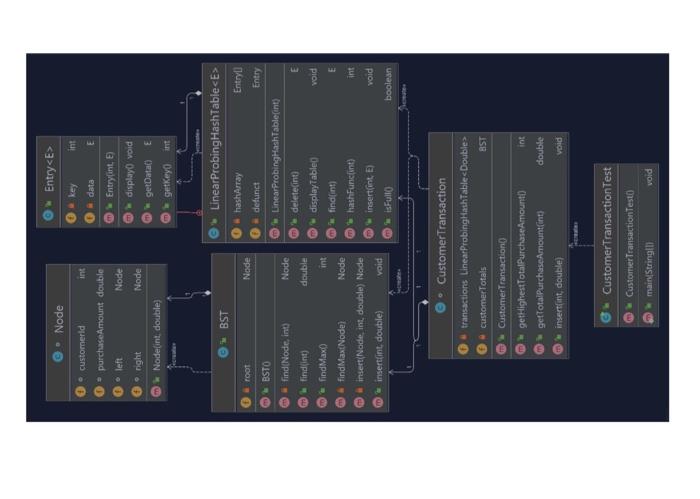The image size is (700, 499).
Task: Click the method icon beside main(String[])
Action: tap(648, 317)
